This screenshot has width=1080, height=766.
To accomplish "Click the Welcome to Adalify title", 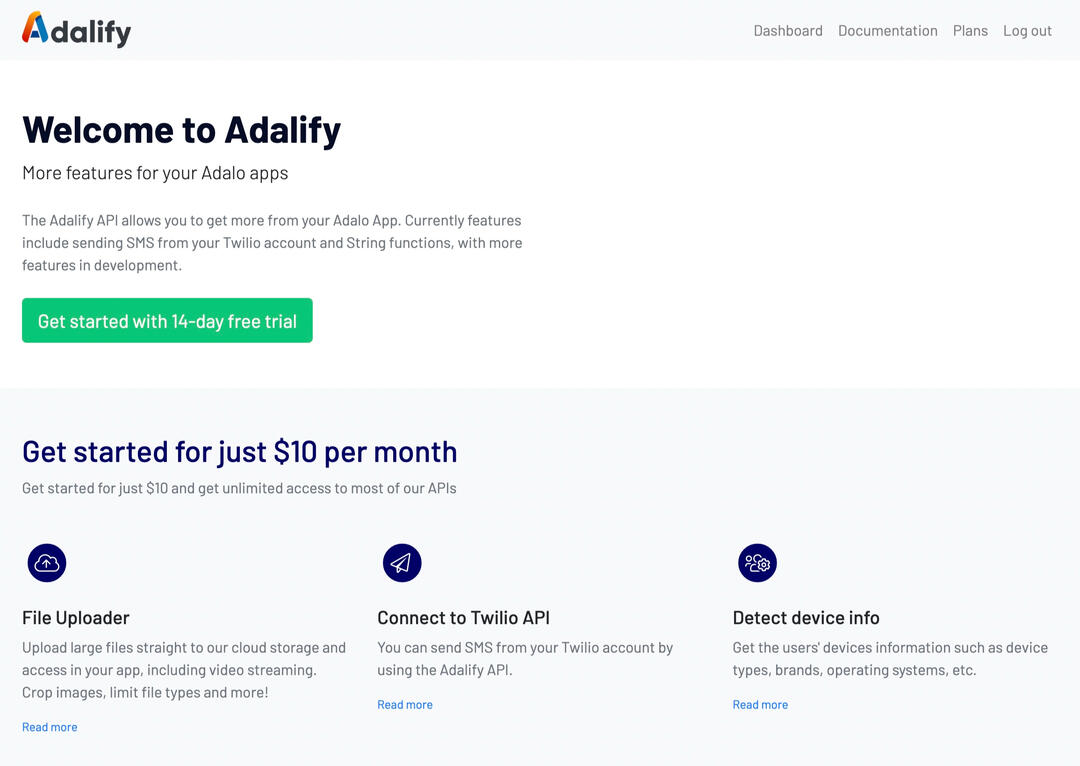I will (x=182, y=130).
